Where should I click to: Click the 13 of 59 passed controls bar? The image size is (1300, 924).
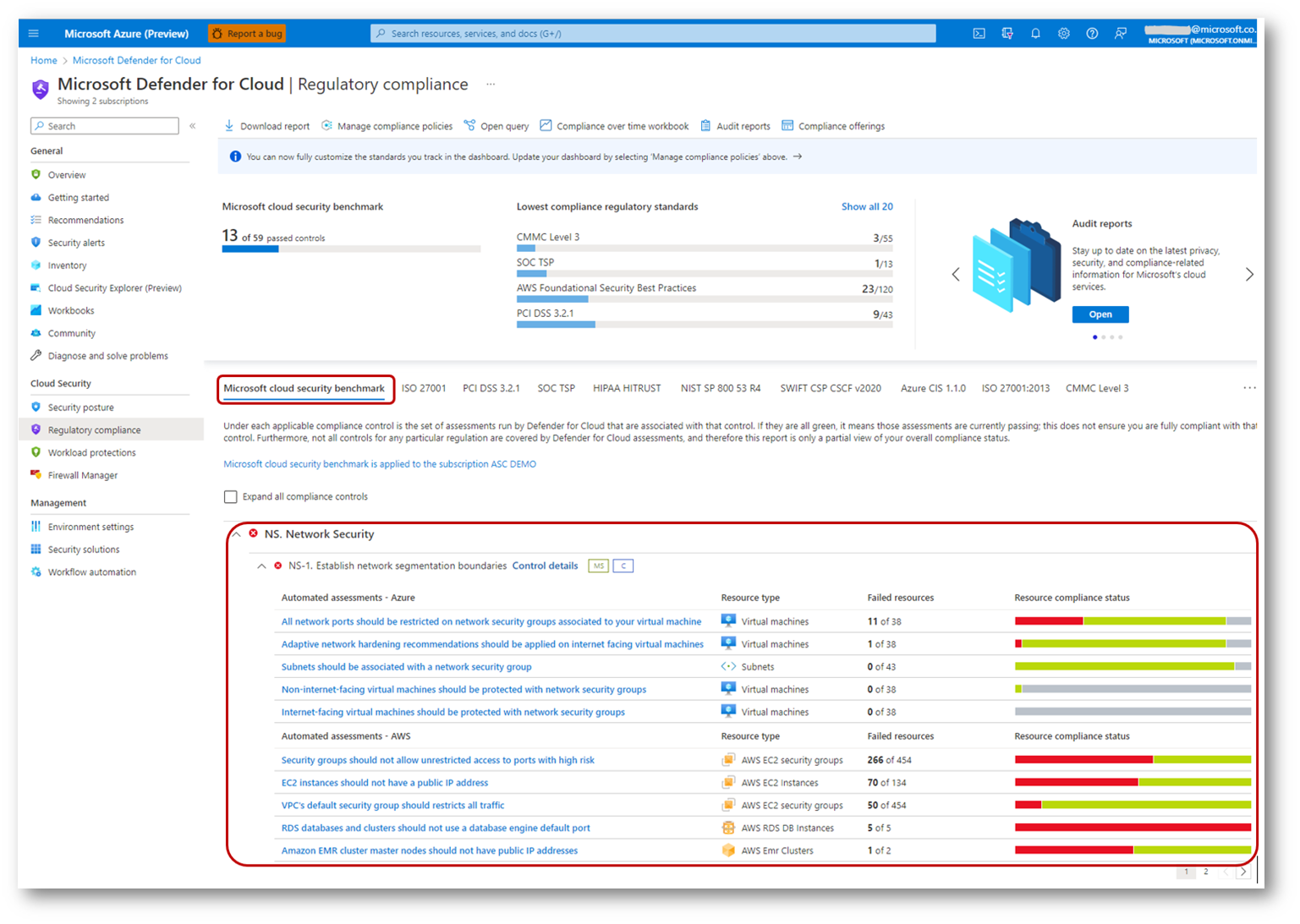pos(351,249)
